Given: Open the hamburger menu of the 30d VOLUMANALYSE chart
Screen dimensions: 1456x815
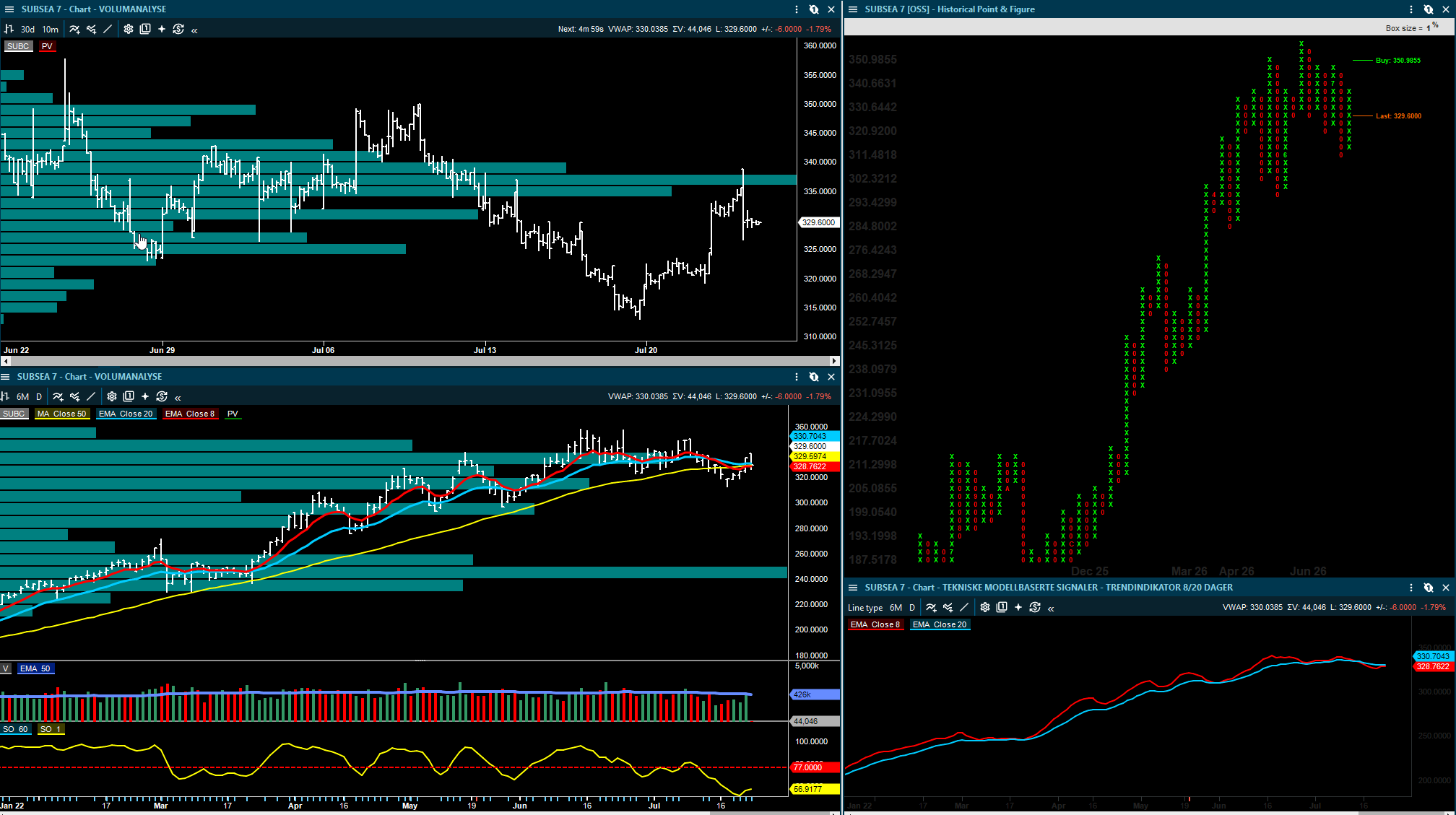Looking at the screenshot, I should [x=9, y=9].
